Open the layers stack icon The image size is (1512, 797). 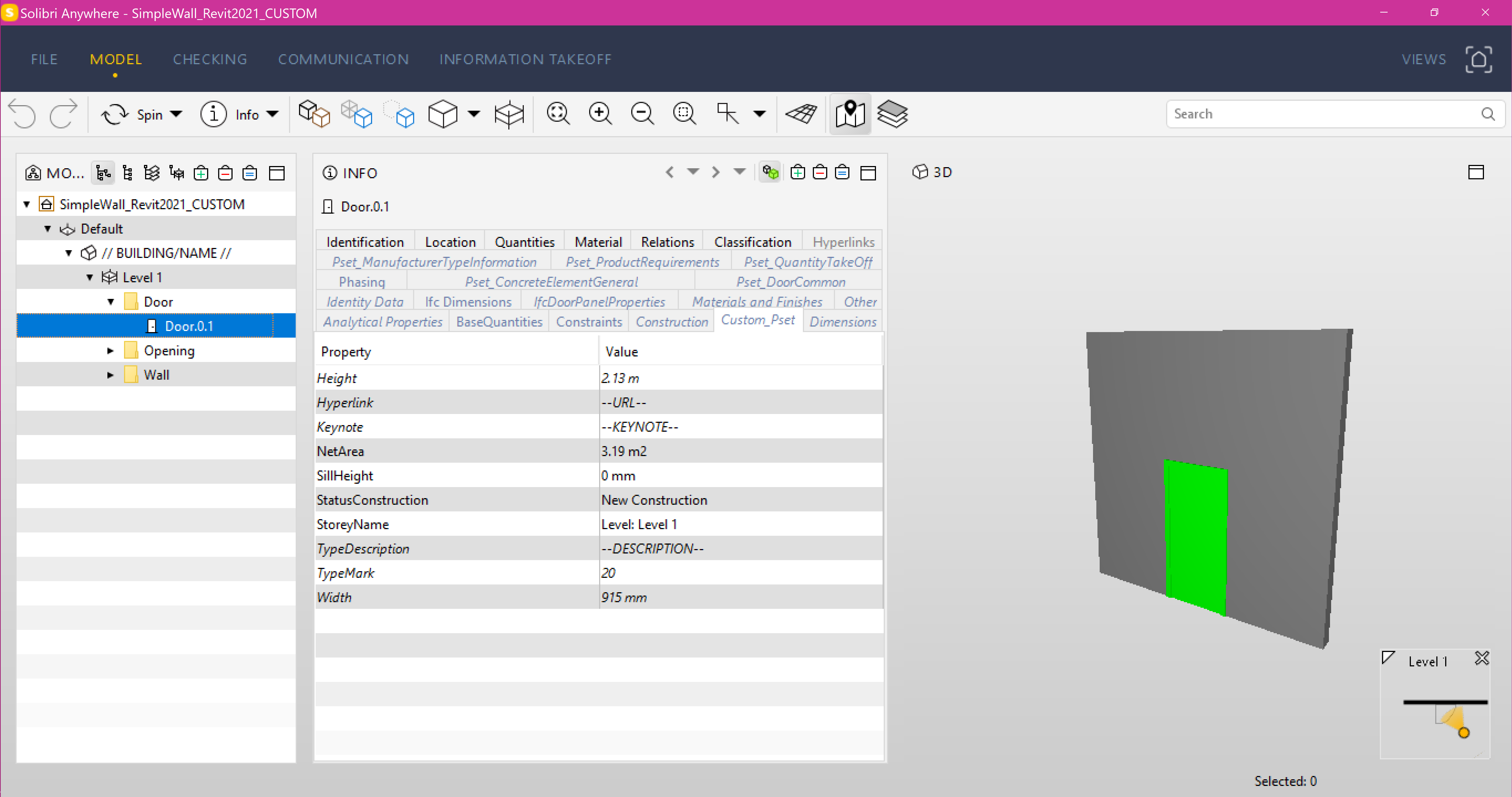[x=892, y=114]
